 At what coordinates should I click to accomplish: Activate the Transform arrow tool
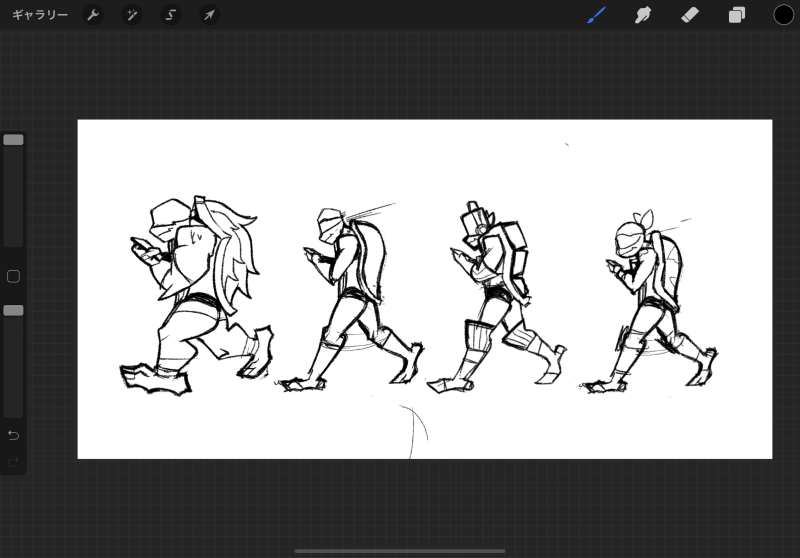[209, 15]
